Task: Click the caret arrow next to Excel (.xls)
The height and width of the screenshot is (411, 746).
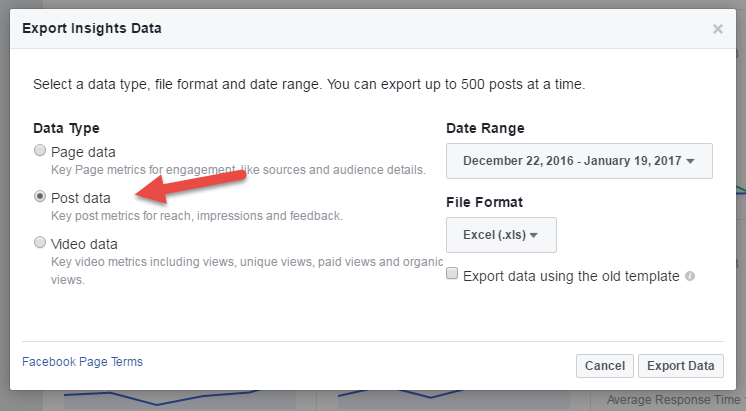Action: [534, 235]
